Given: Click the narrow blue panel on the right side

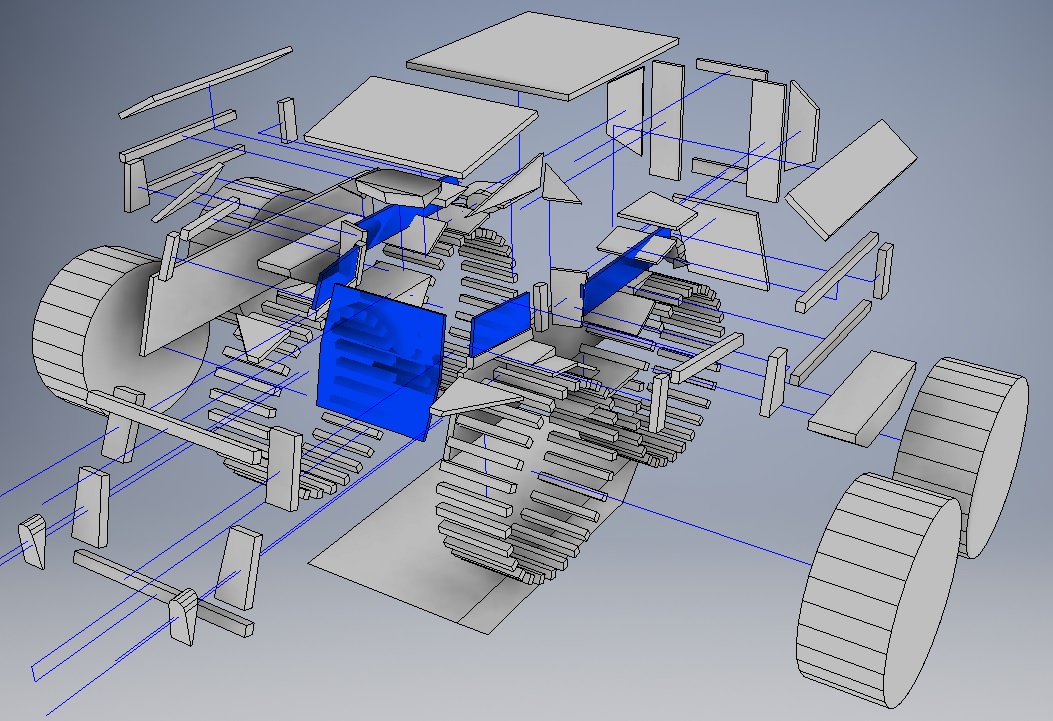Looking at the screenshot, I should (622, 270).
